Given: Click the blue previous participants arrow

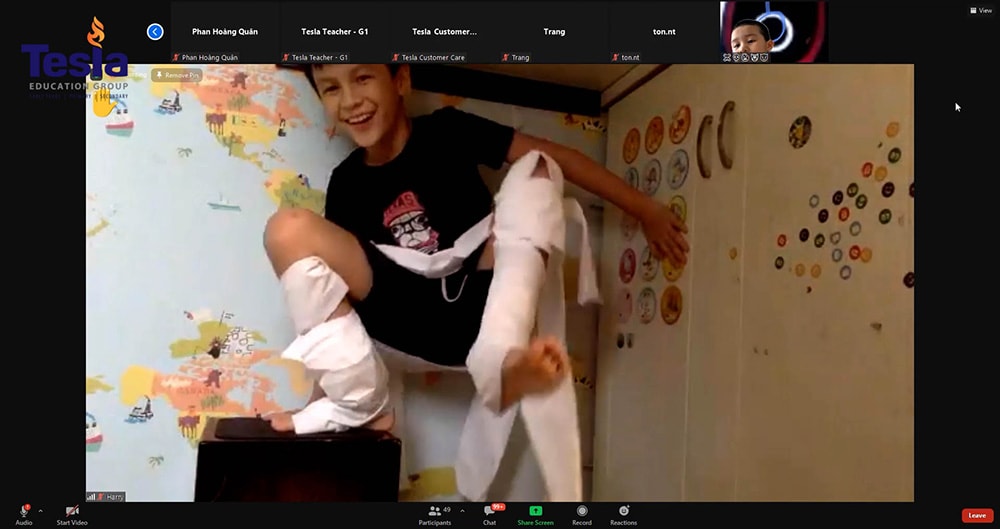Looking at the screenshot, I should point(155,32).
